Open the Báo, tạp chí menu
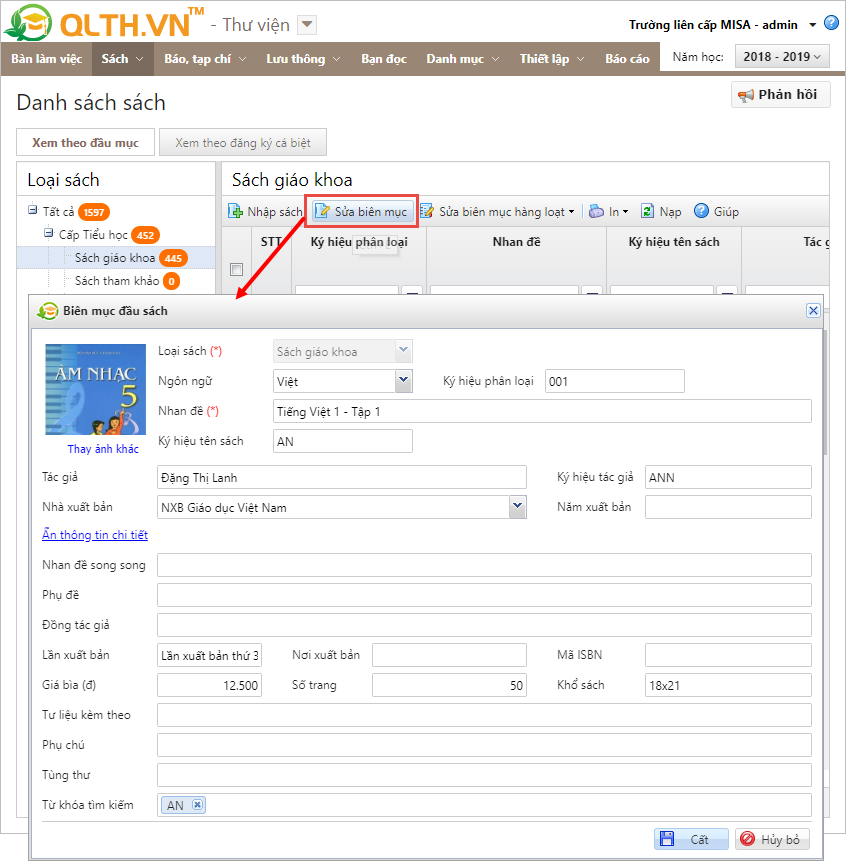Image resolution: width=846 pixels, height=865 pixels. pos(205,58)
